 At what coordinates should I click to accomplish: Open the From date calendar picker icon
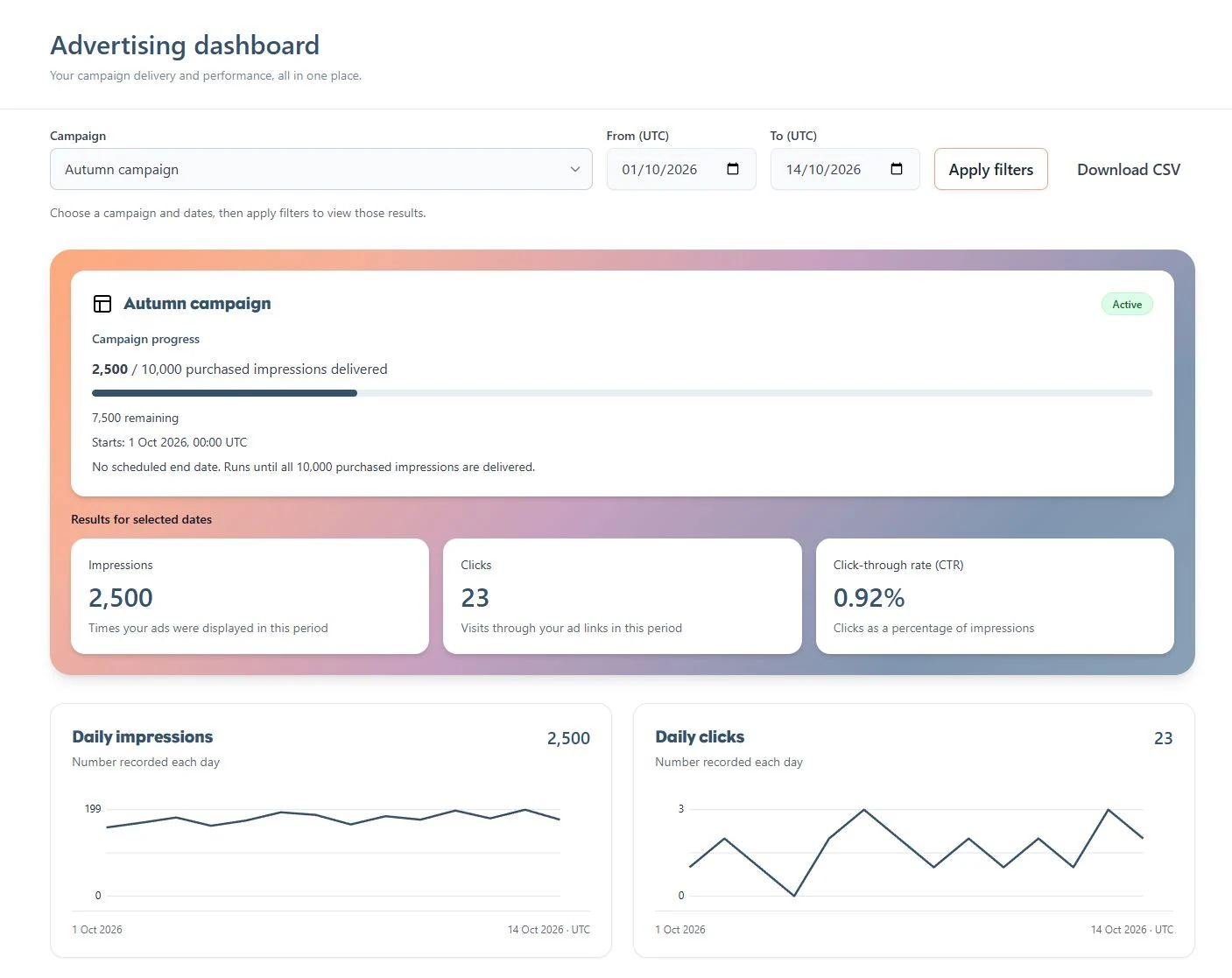pyautogui.click(x=733, y=169)
